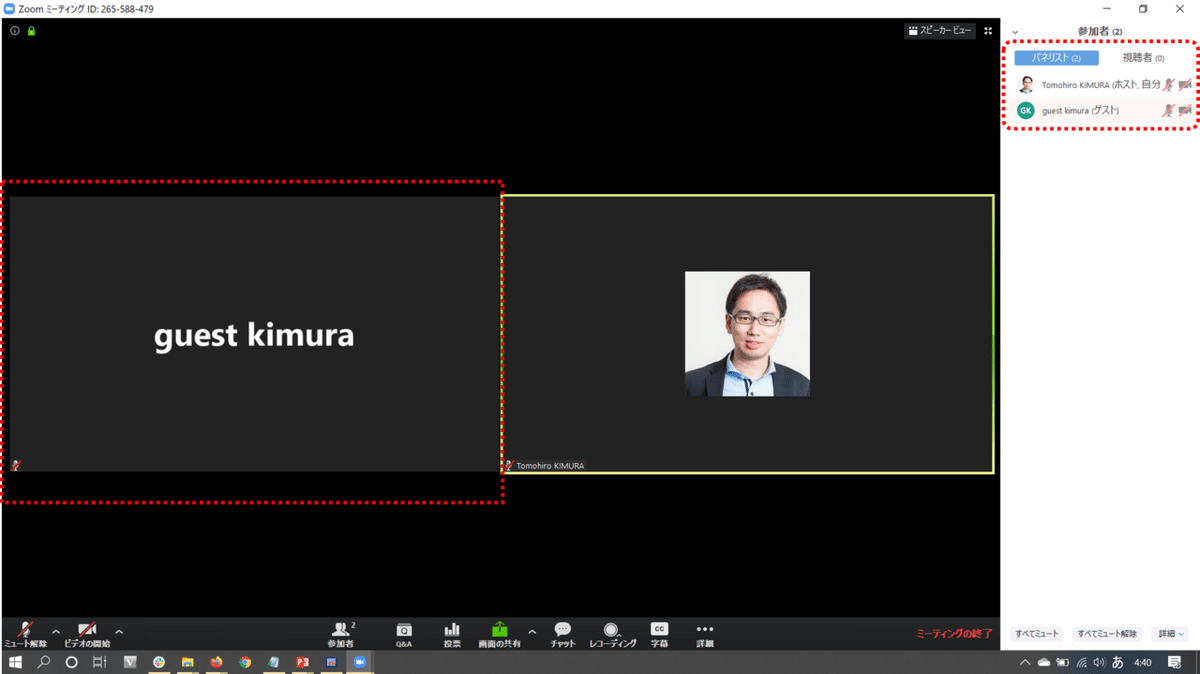Show meeting info via the i icon

click(x=15, y=31)
